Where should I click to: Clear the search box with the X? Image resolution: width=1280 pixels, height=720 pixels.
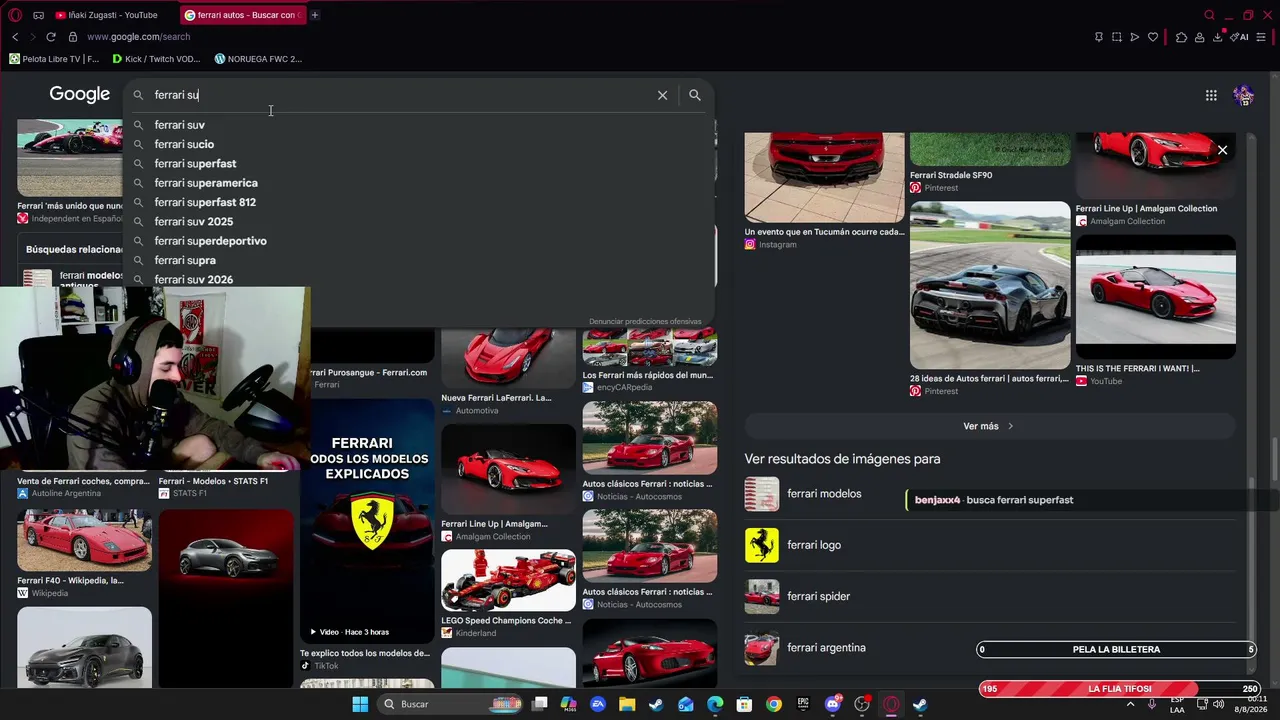(662, 95)
